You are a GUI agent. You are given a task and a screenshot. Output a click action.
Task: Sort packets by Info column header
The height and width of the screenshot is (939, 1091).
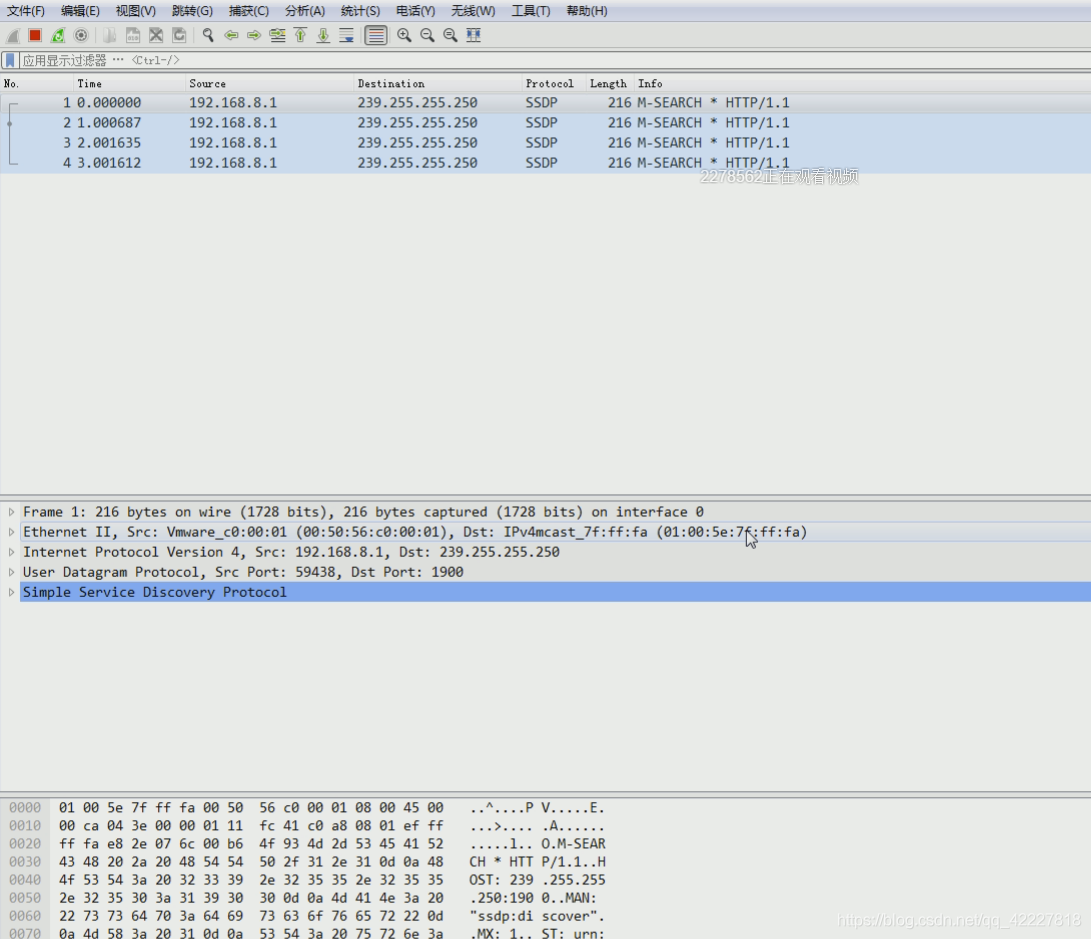[863, 83]
